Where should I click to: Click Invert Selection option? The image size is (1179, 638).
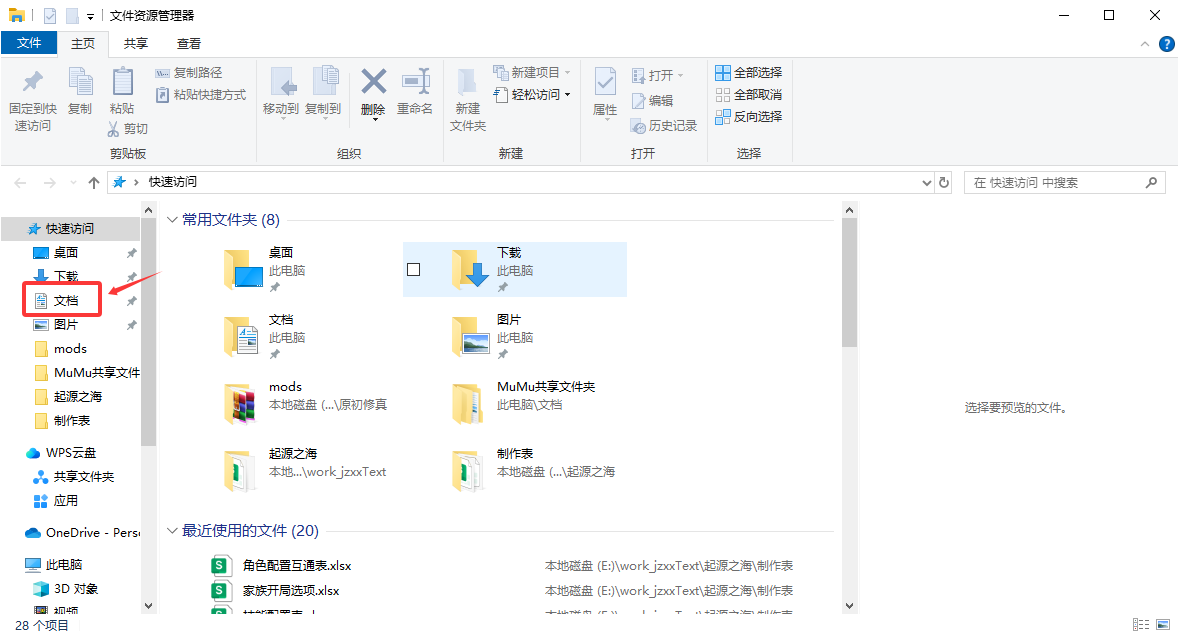748,116
